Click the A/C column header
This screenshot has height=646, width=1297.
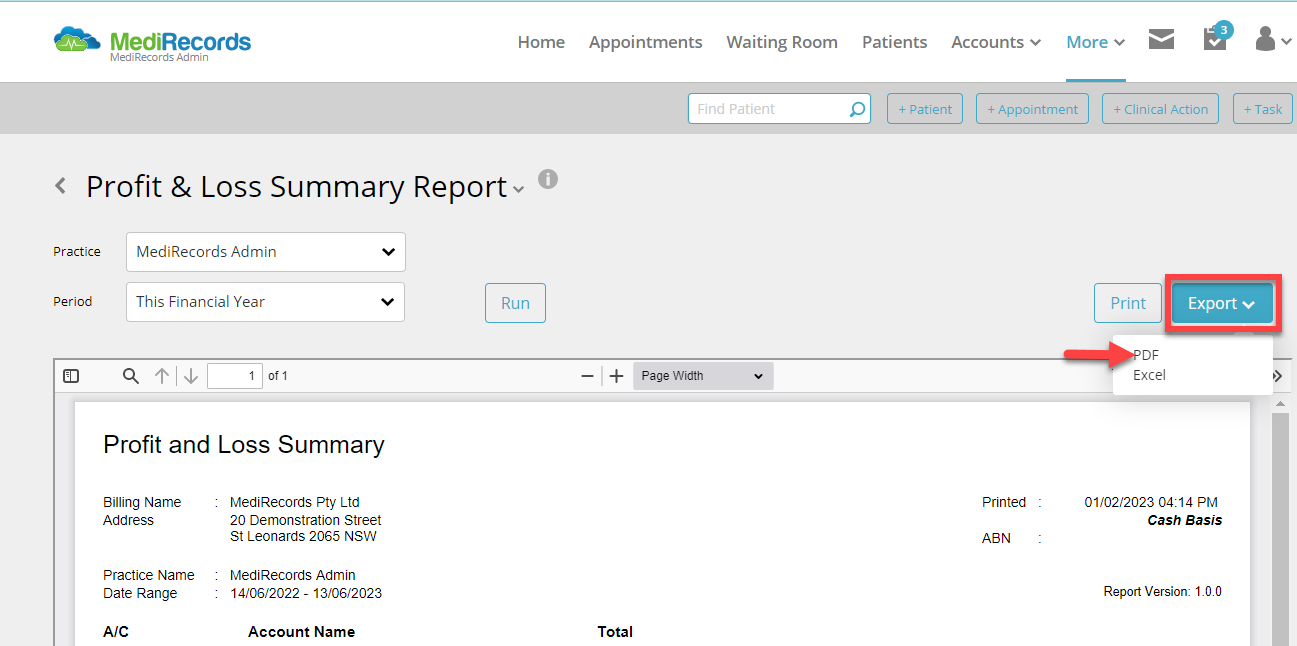tap(116, 632)
